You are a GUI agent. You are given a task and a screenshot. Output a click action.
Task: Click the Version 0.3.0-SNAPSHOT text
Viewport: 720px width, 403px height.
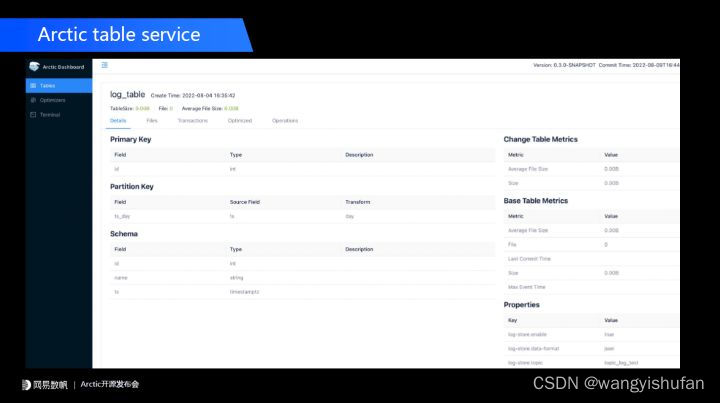pyautogui.click(x=564, y=65)
